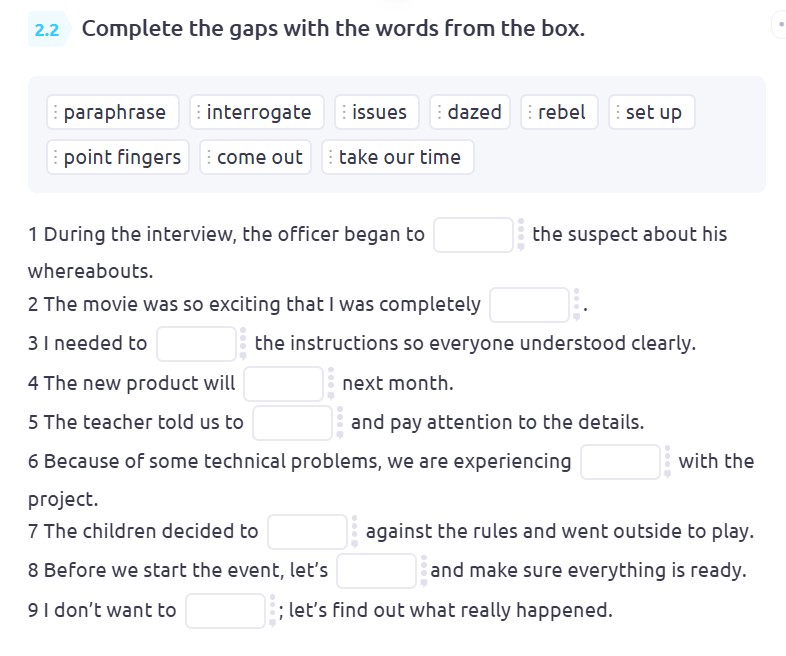Click the gap after 'teacher told us to'

tap(292, 423)
